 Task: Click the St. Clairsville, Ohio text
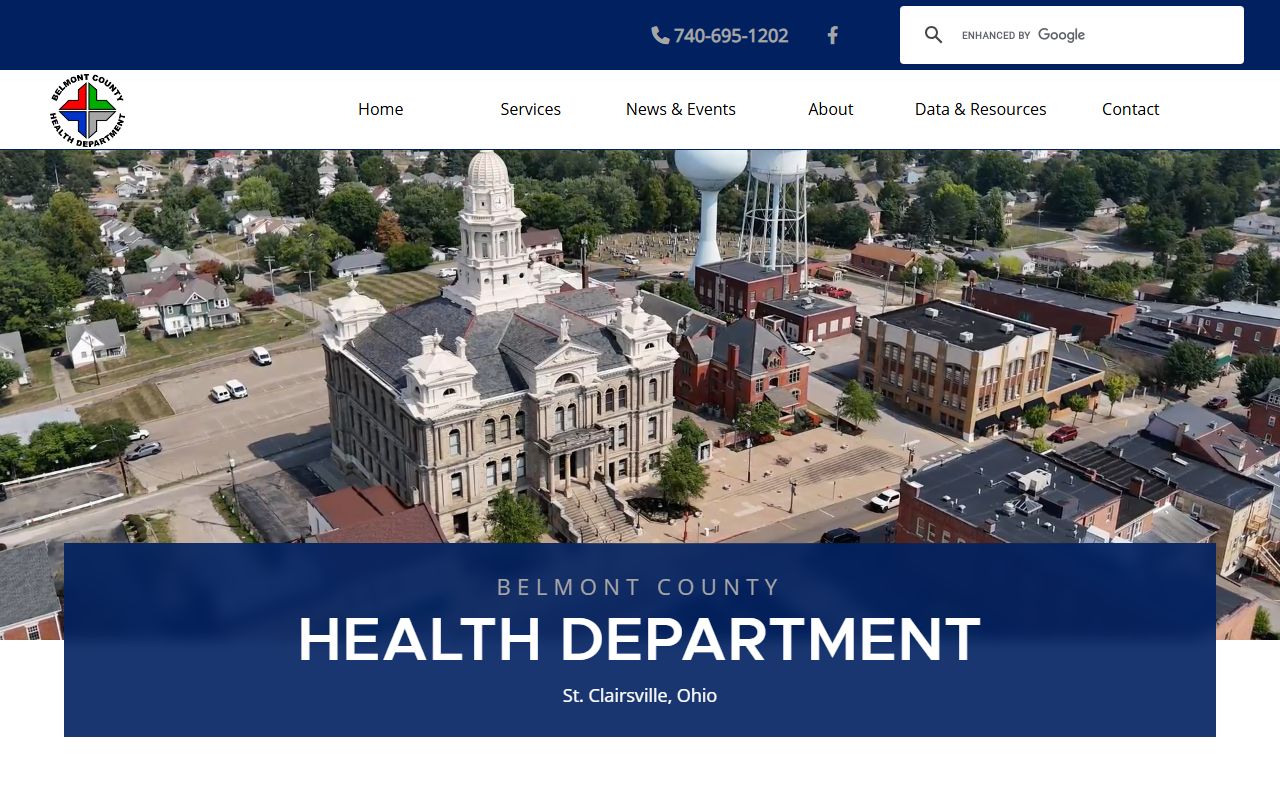pyautogui.click(x=640, y=695)
